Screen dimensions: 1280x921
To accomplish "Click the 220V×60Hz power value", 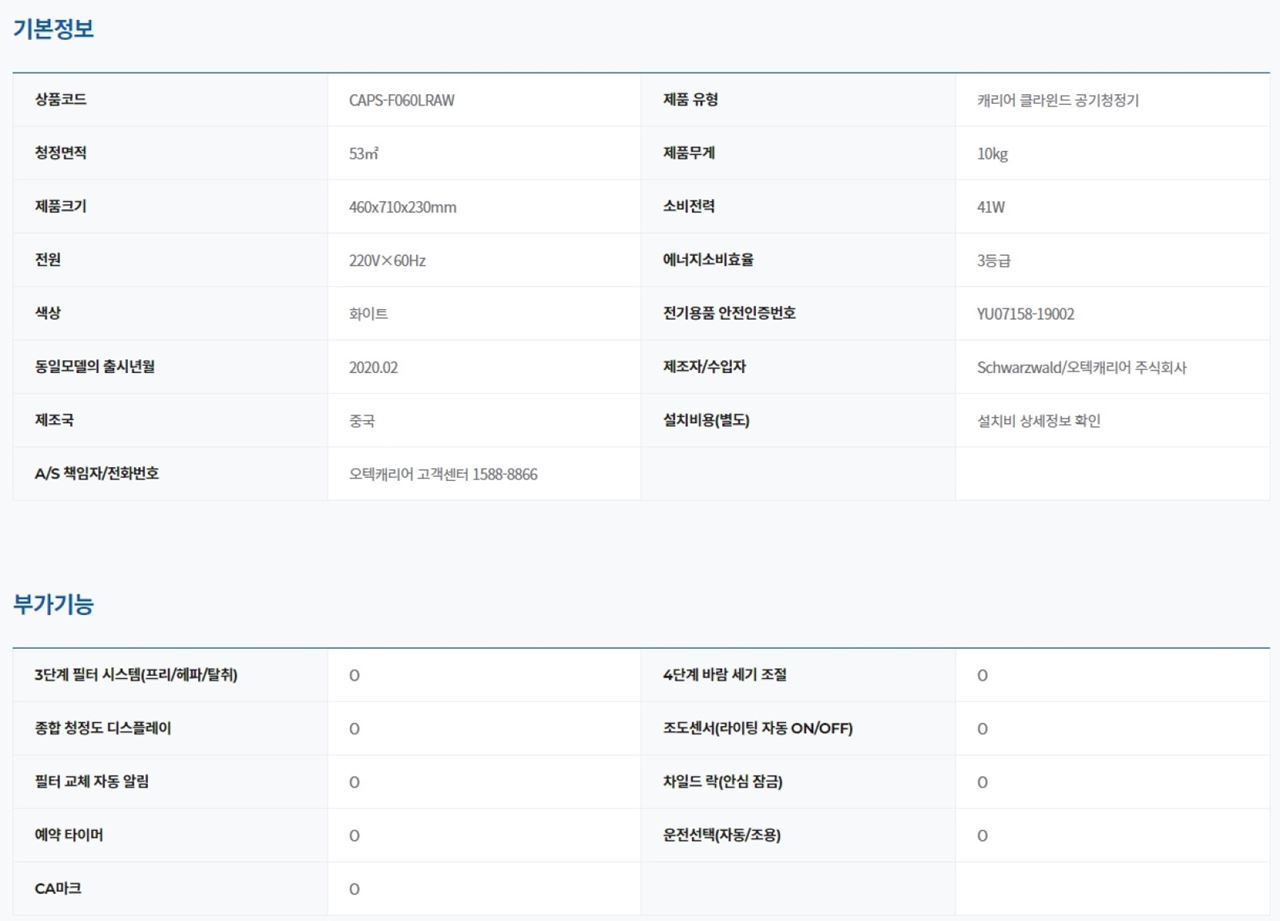I will tap(387, 261).
